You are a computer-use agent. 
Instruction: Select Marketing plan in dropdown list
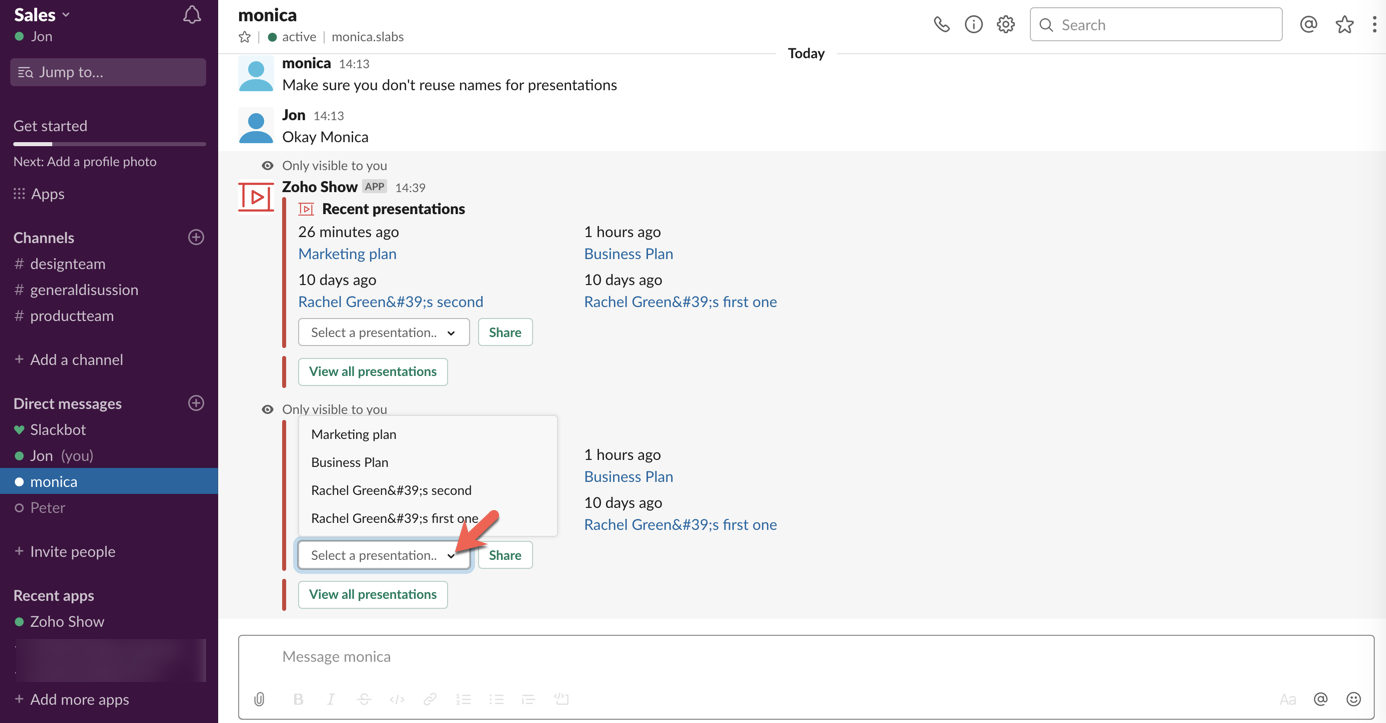[x=354, y=434]
